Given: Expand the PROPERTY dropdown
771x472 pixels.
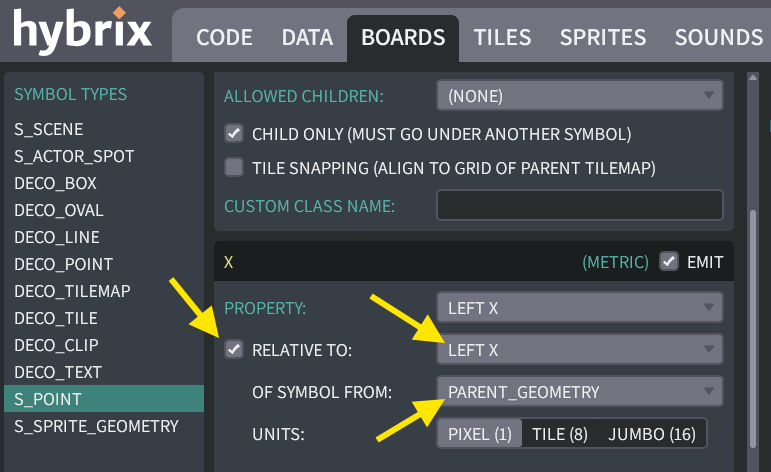Looking at the screenshot, I should coord(579,308).
